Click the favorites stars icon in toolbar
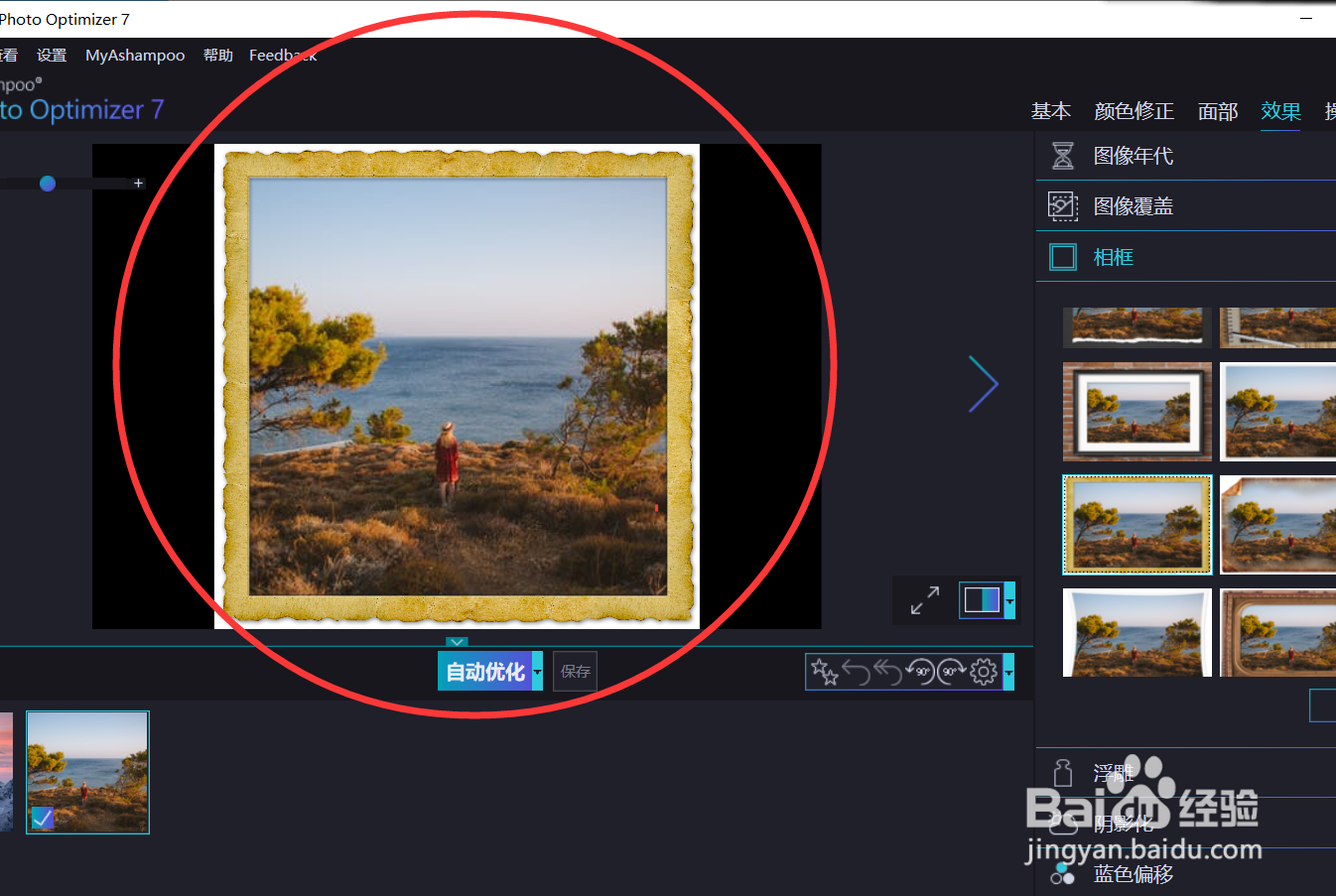 click(x=824, y=672)
